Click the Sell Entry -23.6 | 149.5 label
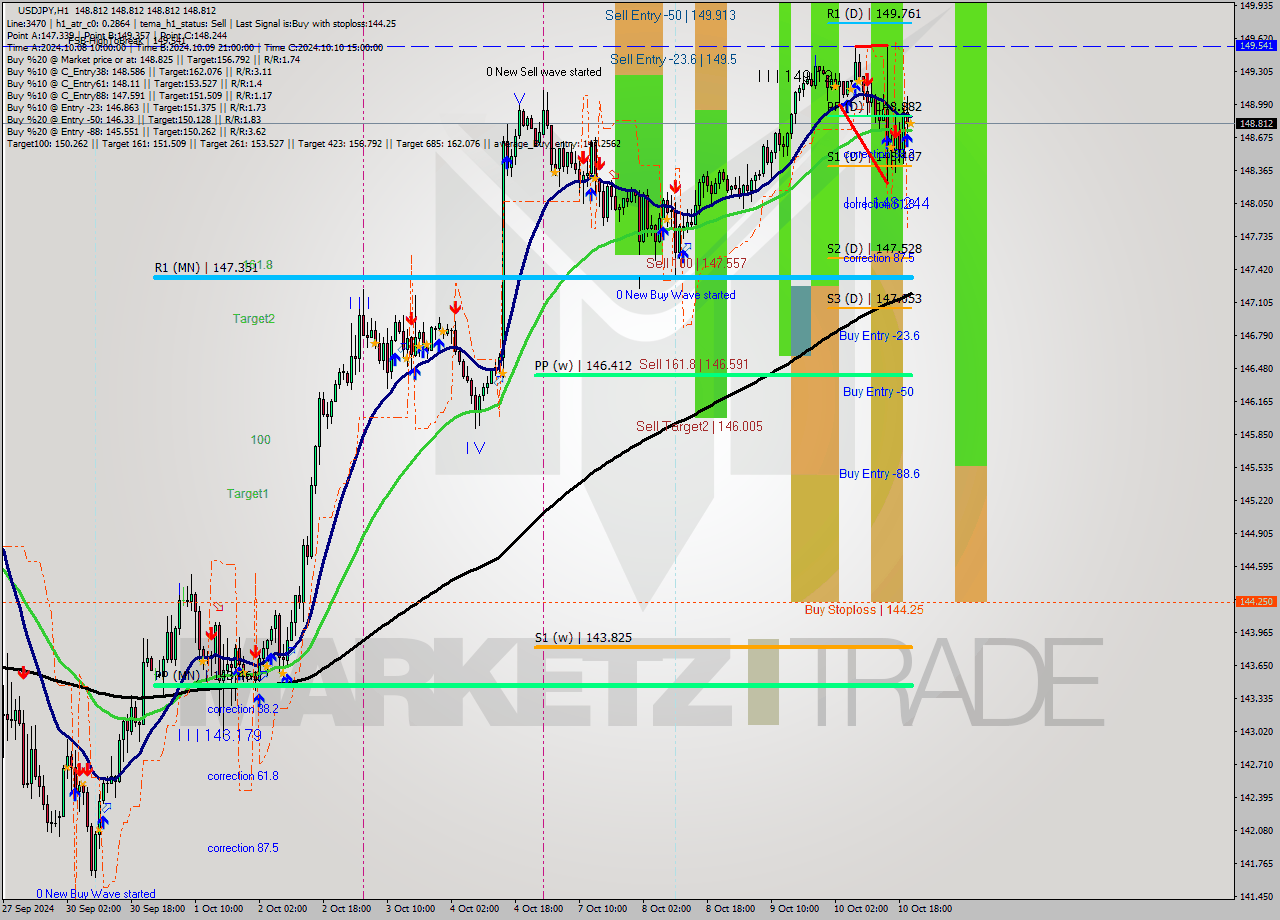The image size is (1280, 920). (x=673, y=59)
